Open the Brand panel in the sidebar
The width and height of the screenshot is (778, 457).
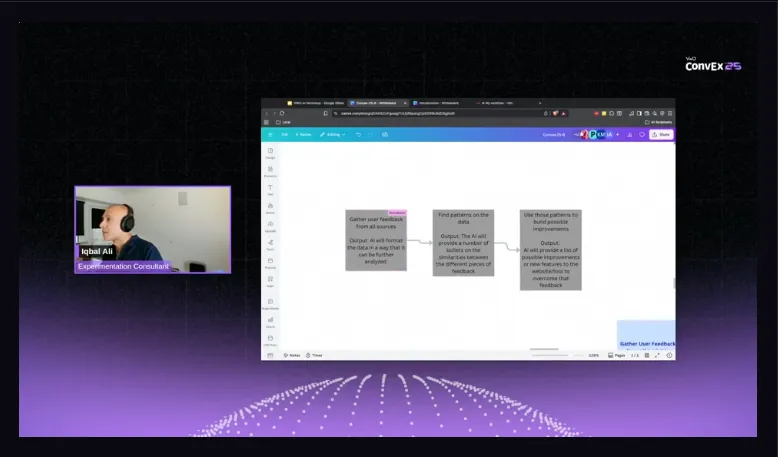[x=270, y=208]
